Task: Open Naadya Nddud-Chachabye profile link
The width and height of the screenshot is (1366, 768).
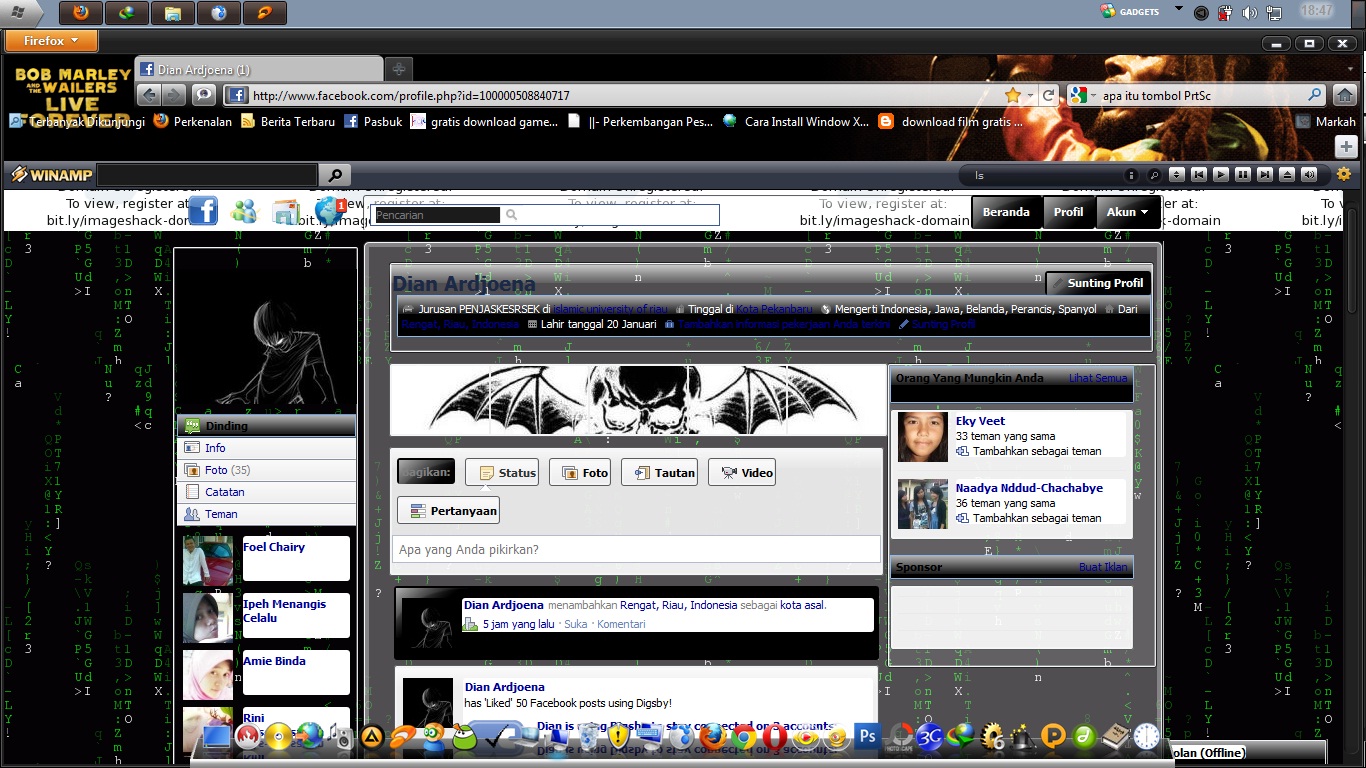Action: pyautogui.click(x=1029, y=488)
